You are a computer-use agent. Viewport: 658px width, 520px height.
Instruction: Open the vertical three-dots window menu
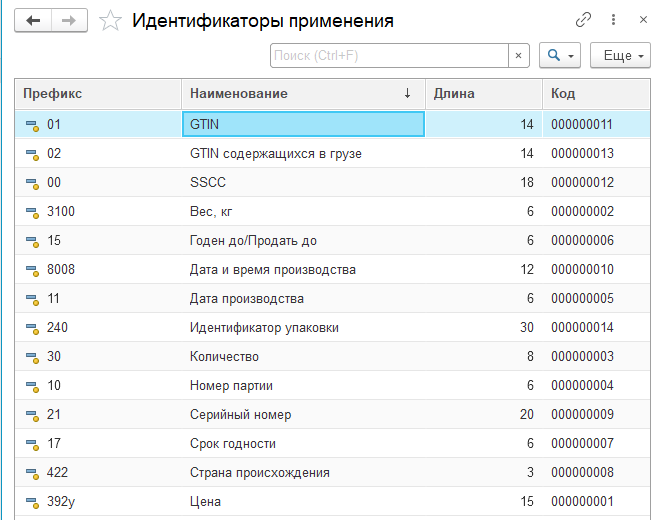(613, 20)
